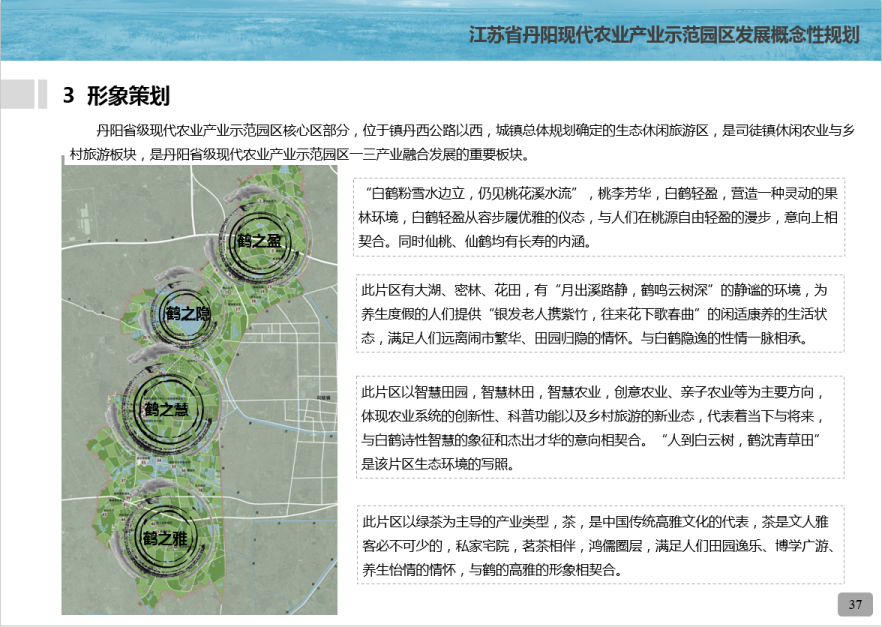Click intro paragraph line beginning 丹阳省级现代农业产业示范园区核心区
The image size is (882, 627).
[x=475, y=130]
